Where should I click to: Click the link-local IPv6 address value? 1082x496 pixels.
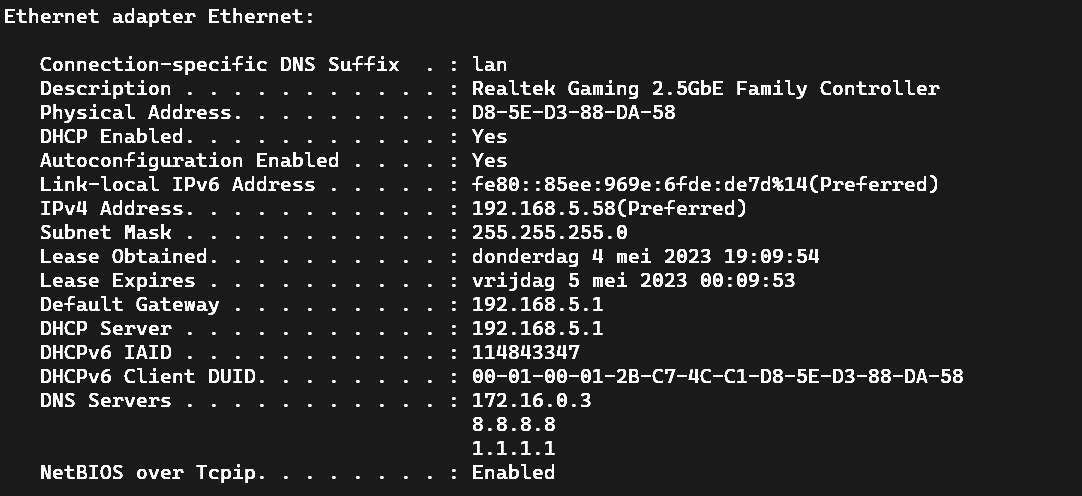tap(705, 184)
